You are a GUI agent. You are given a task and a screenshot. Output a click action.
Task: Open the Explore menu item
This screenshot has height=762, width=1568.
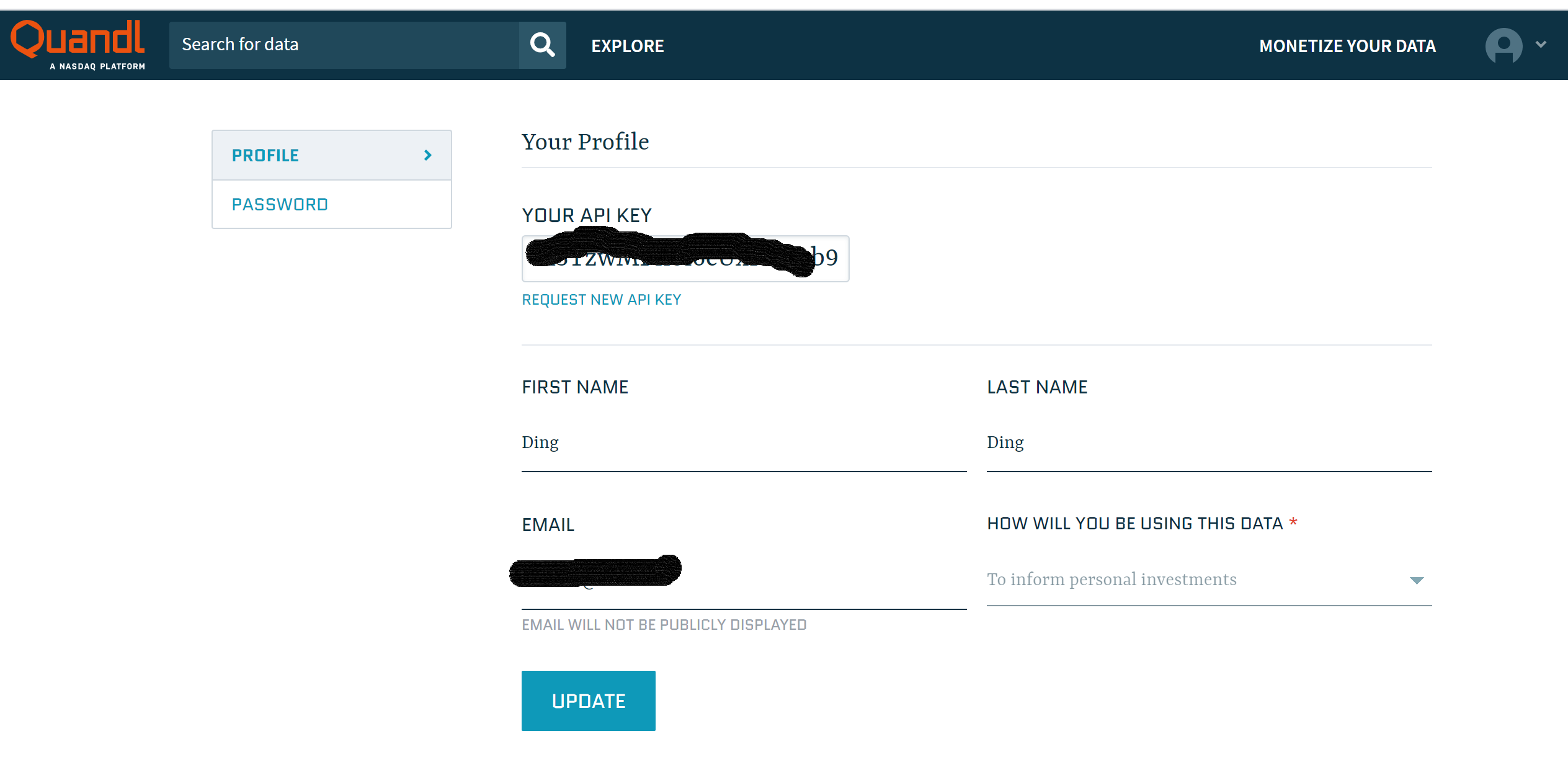[627, 46]
